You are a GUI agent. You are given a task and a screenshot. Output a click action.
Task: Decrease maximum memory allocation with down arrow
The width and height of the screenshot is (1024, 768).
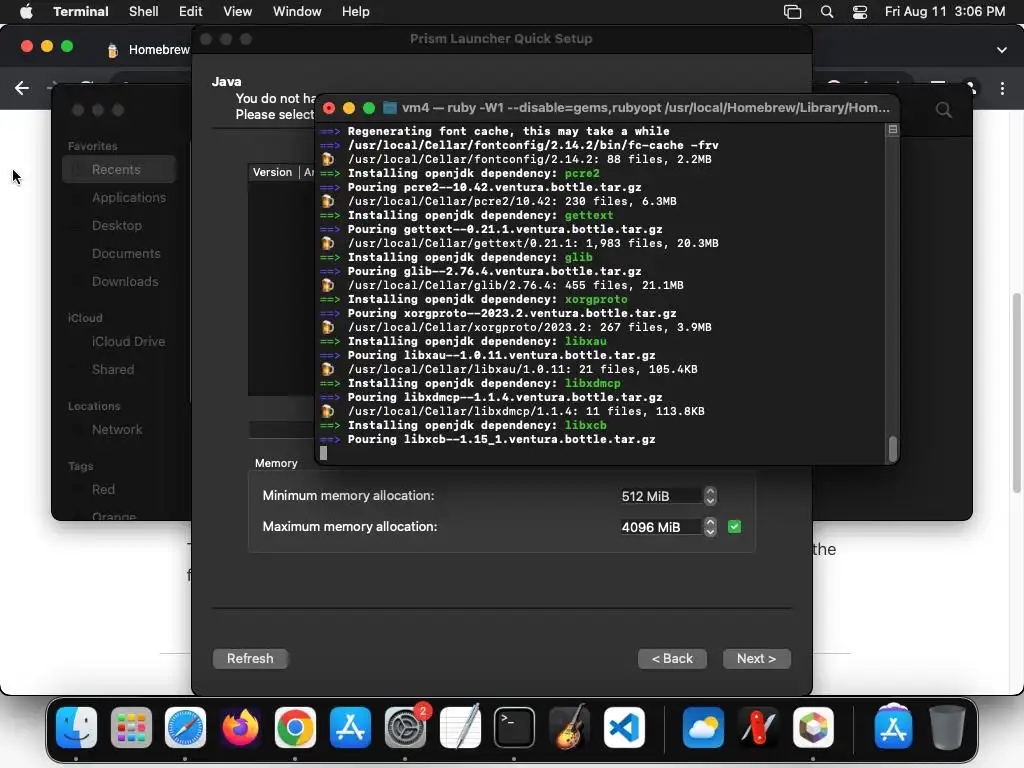(x=711, y=532)
